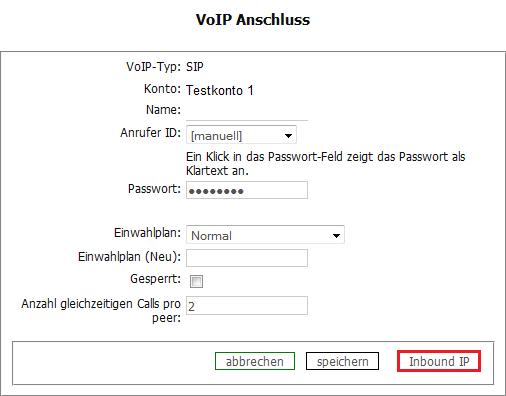506x396 pixels.
Task: Toggle the Gesperrt checkbox
Action: click(196, 281)
